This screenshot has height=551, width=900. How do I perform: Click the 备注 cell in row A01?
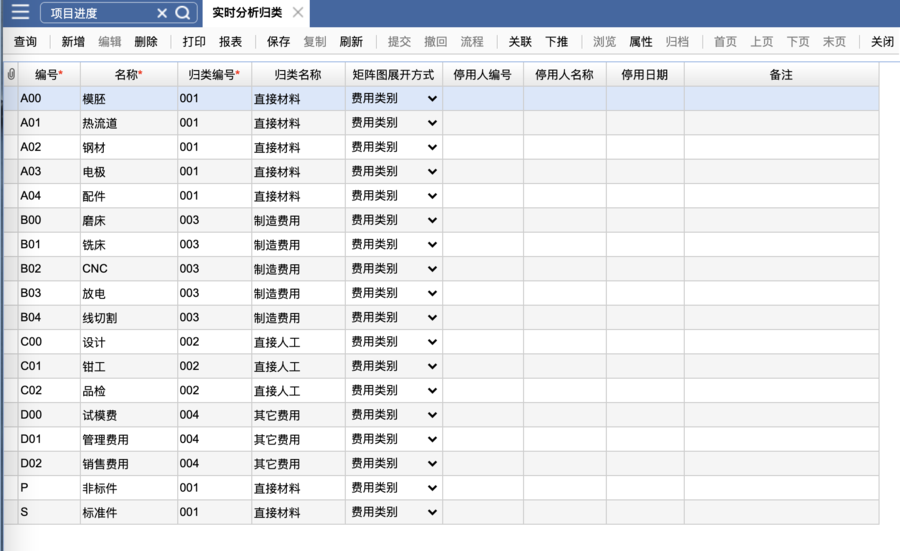click(781, 123)
